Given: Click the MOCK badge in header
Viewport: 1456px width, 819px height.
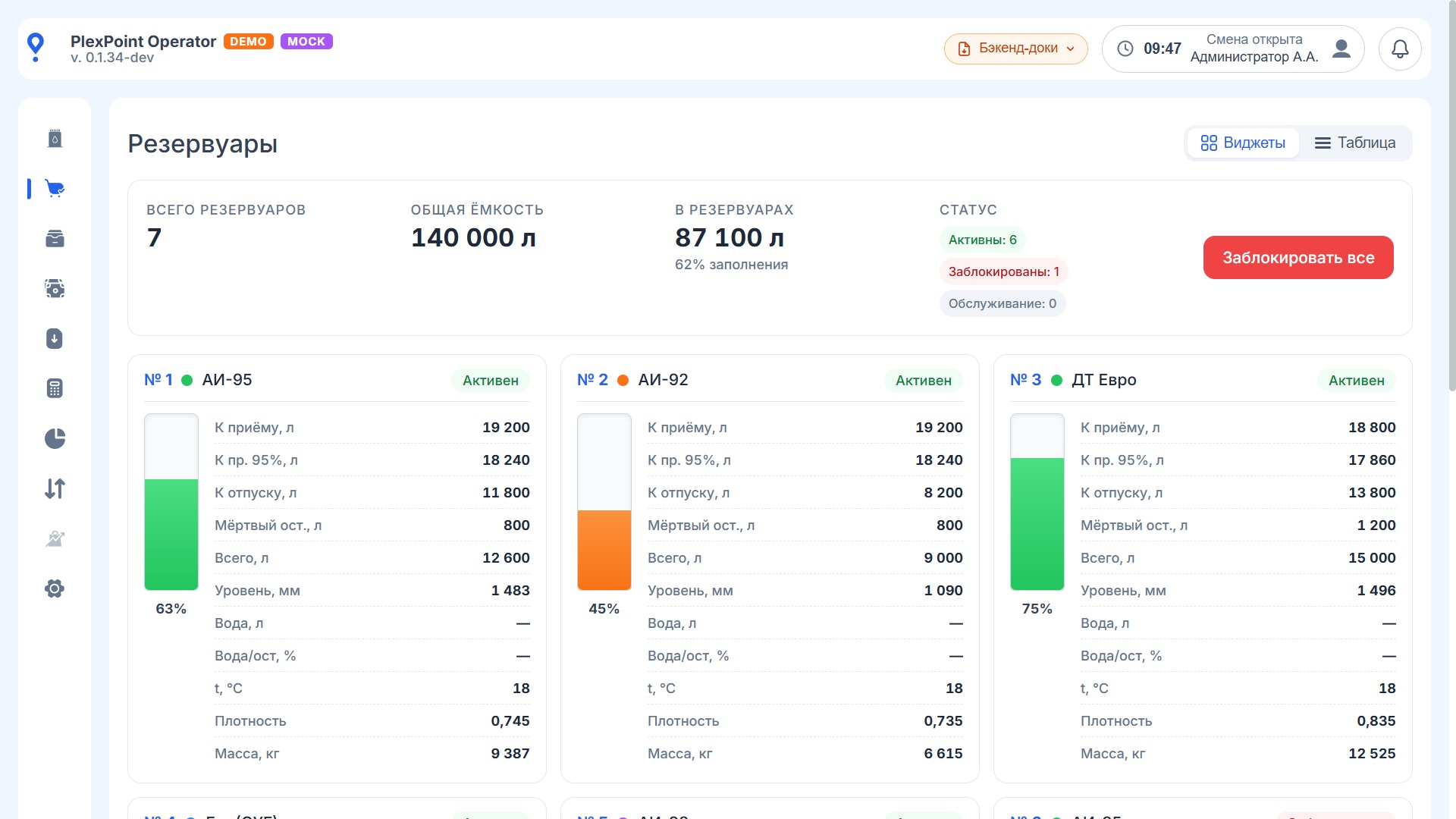Looking at the screenshot, I should (x=306, y=42).
